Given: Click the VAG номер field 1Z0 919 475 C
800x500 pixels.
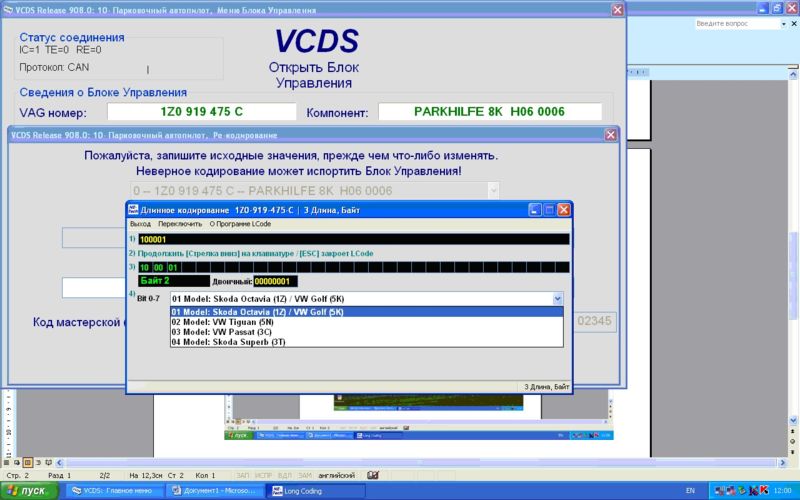Looking at the screenshot, I should click(202, 112).
